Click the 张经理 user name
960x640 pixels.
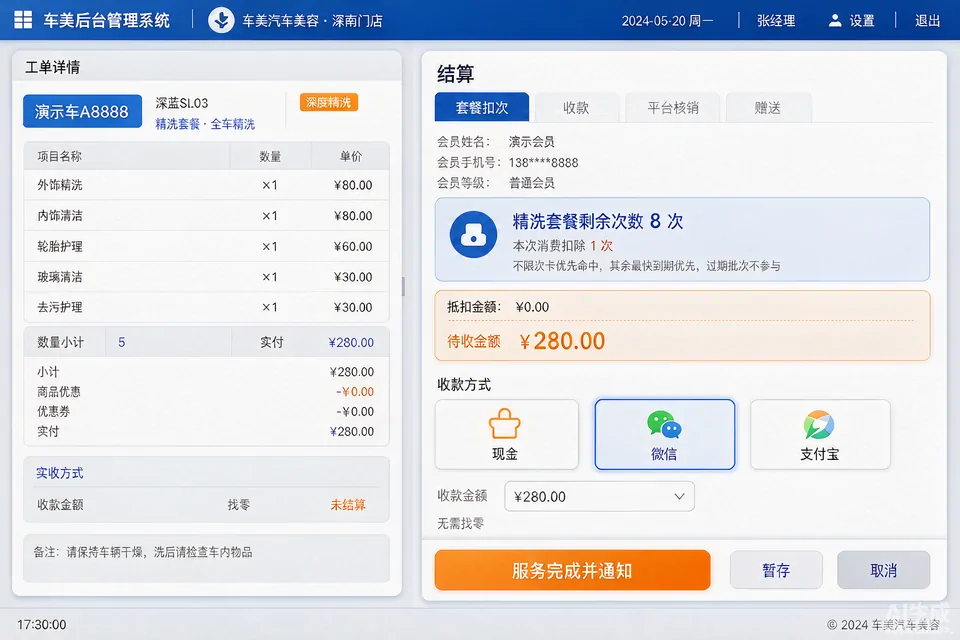[x=776, y=21]
